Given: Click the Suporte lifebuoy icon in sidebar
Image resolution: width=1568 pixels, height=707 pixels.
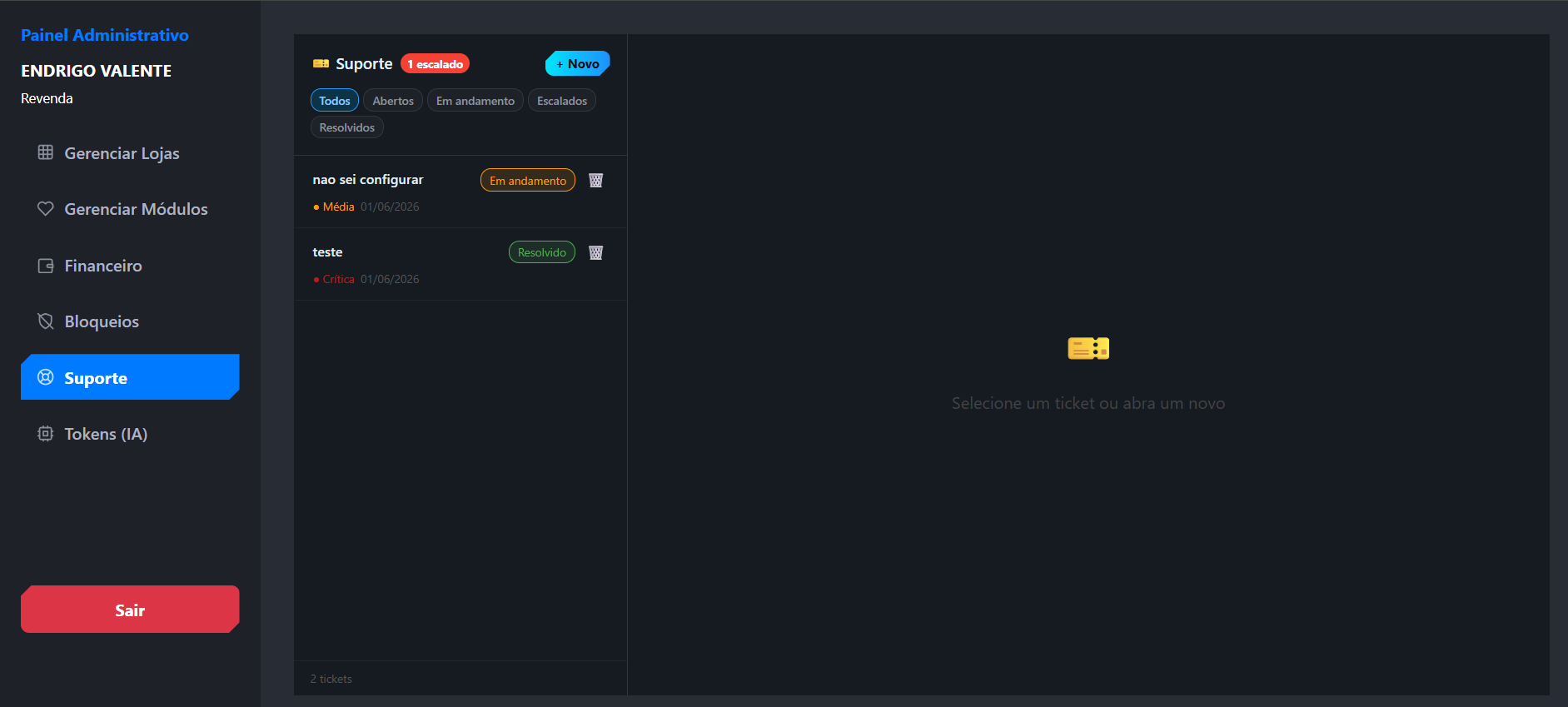Looking at the screenshot, I should [x=46, y=377].
